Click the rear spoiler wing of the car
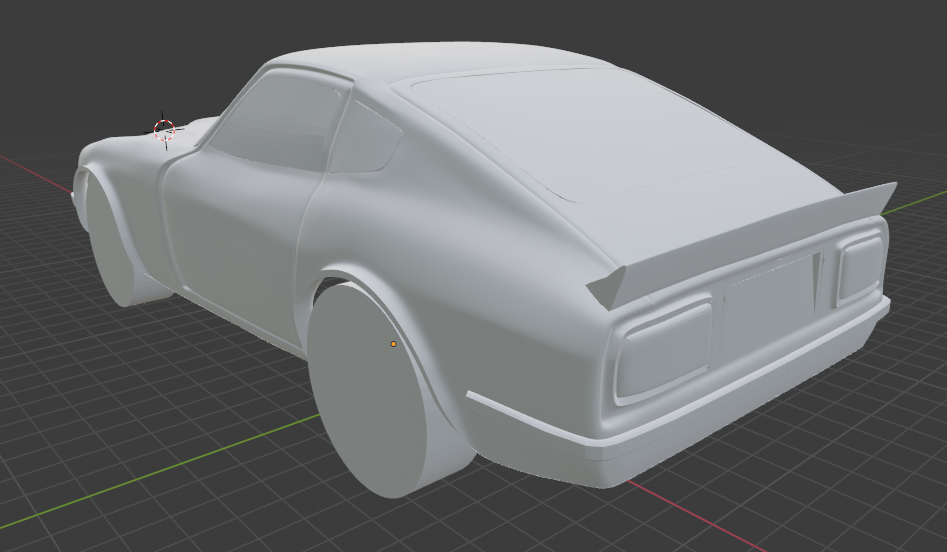Viewport: 947px width, 552px height. pyautogui.click(x=742, y=245)
